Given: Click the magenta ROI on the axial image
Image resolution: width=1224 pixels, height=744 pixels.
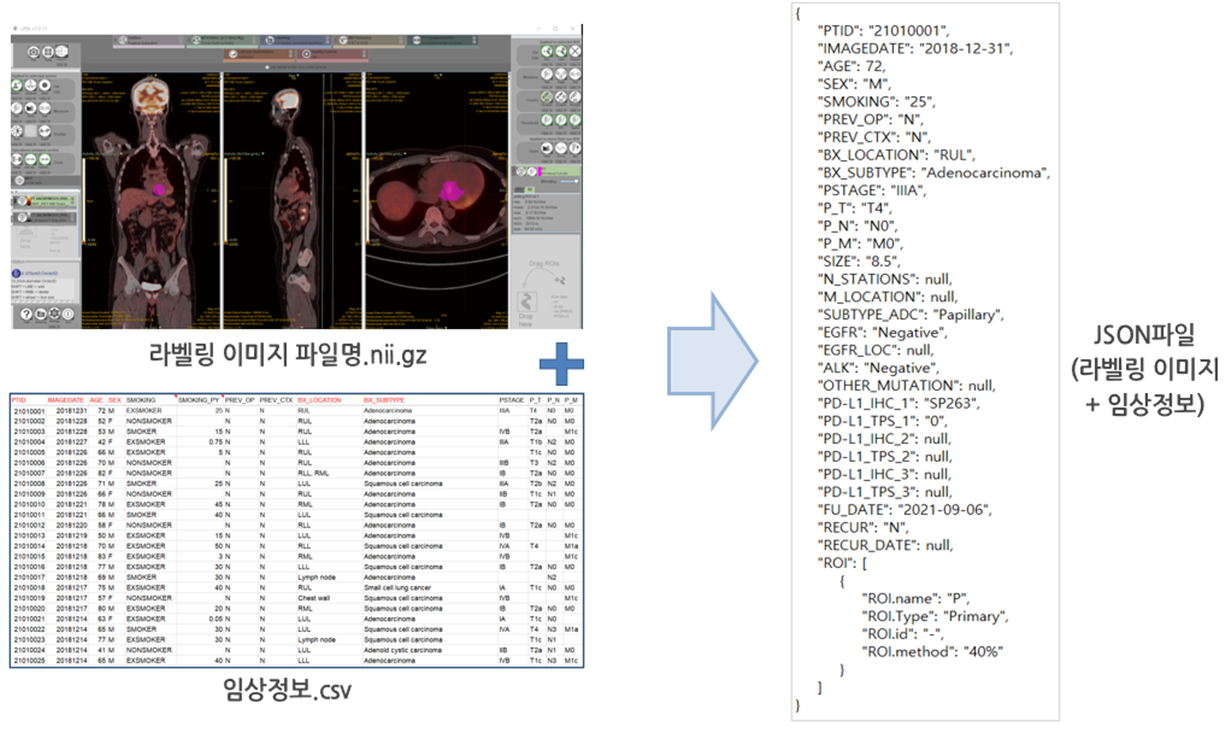Looking at the screenshot, I should (452, 189).
